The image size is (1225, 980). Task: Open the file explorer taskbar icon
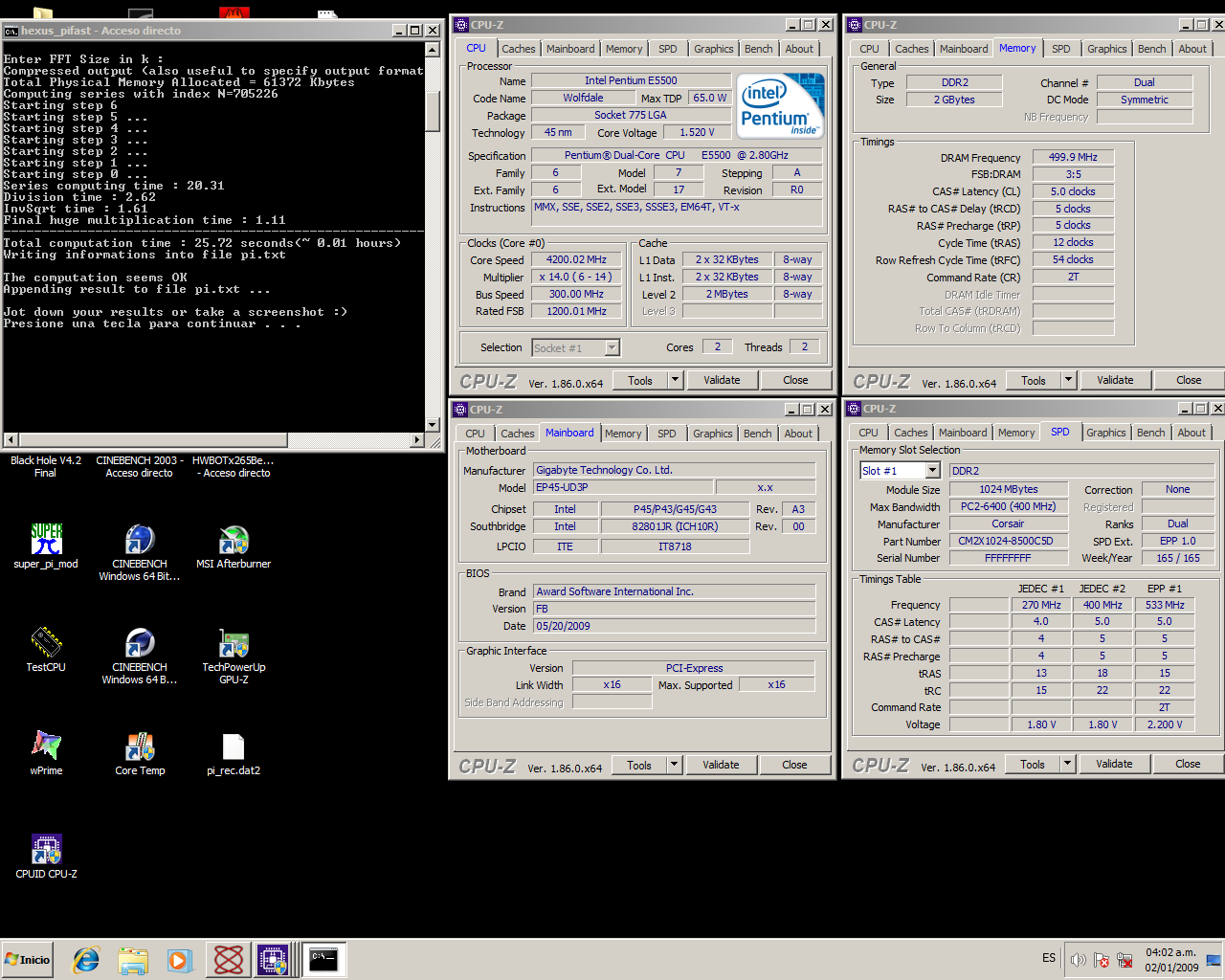(x=134, y=959)
